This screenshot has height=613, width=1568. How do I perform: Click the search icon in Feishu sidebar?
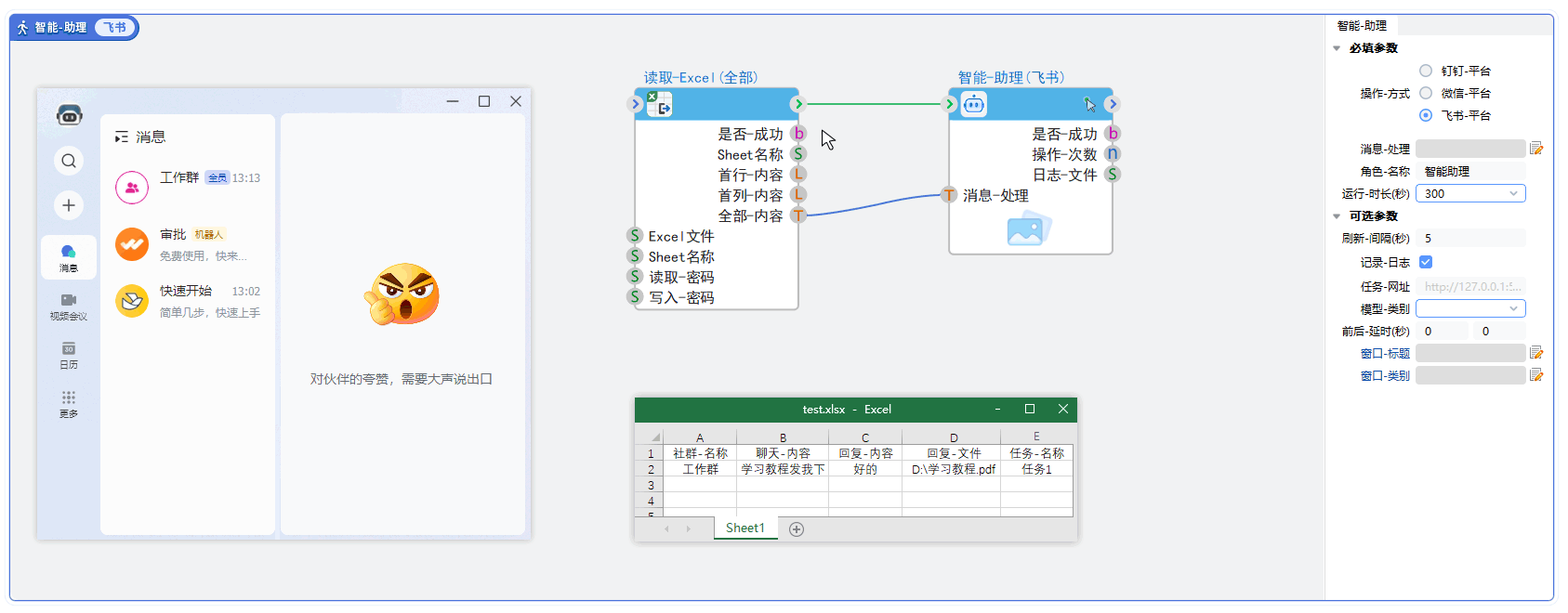69,162
